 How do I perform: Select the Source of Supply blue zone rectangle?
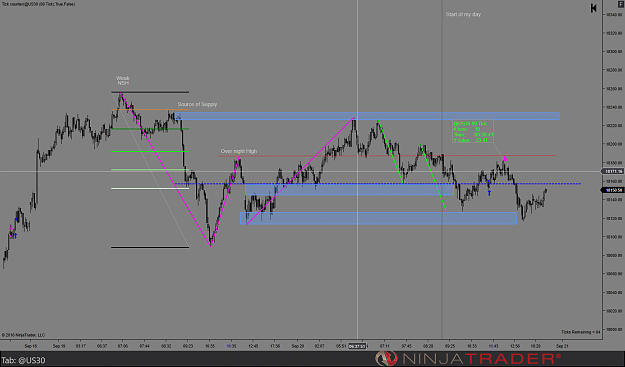point(368,116)
